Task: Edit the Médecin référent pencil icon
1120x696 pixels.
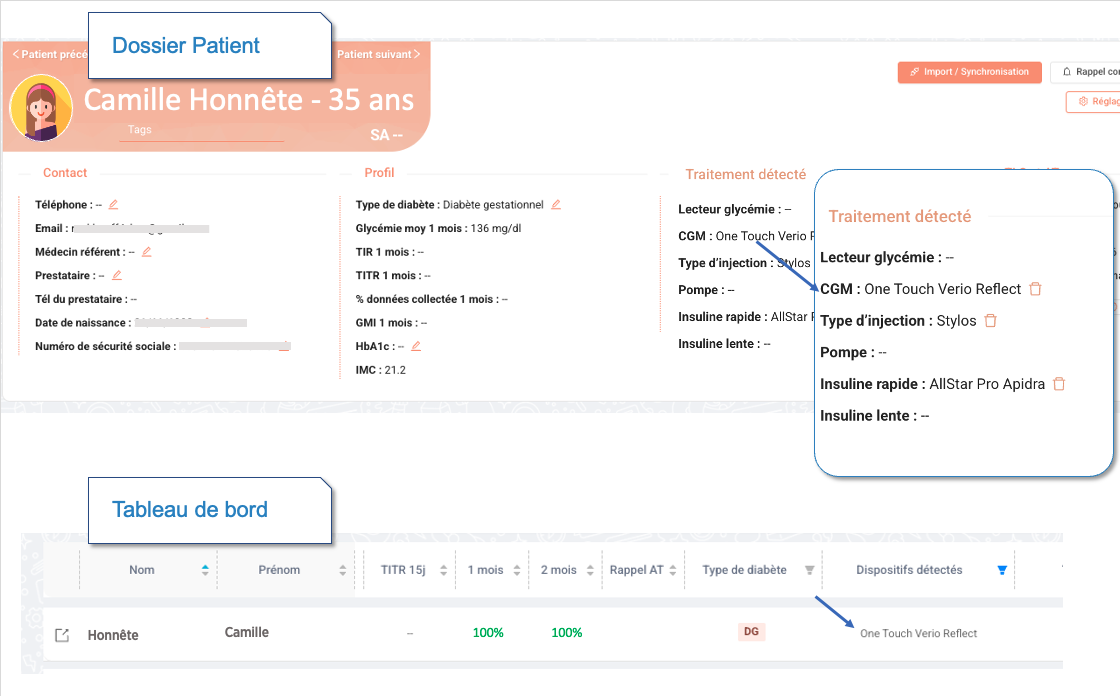Action: [x=146, y=252]
